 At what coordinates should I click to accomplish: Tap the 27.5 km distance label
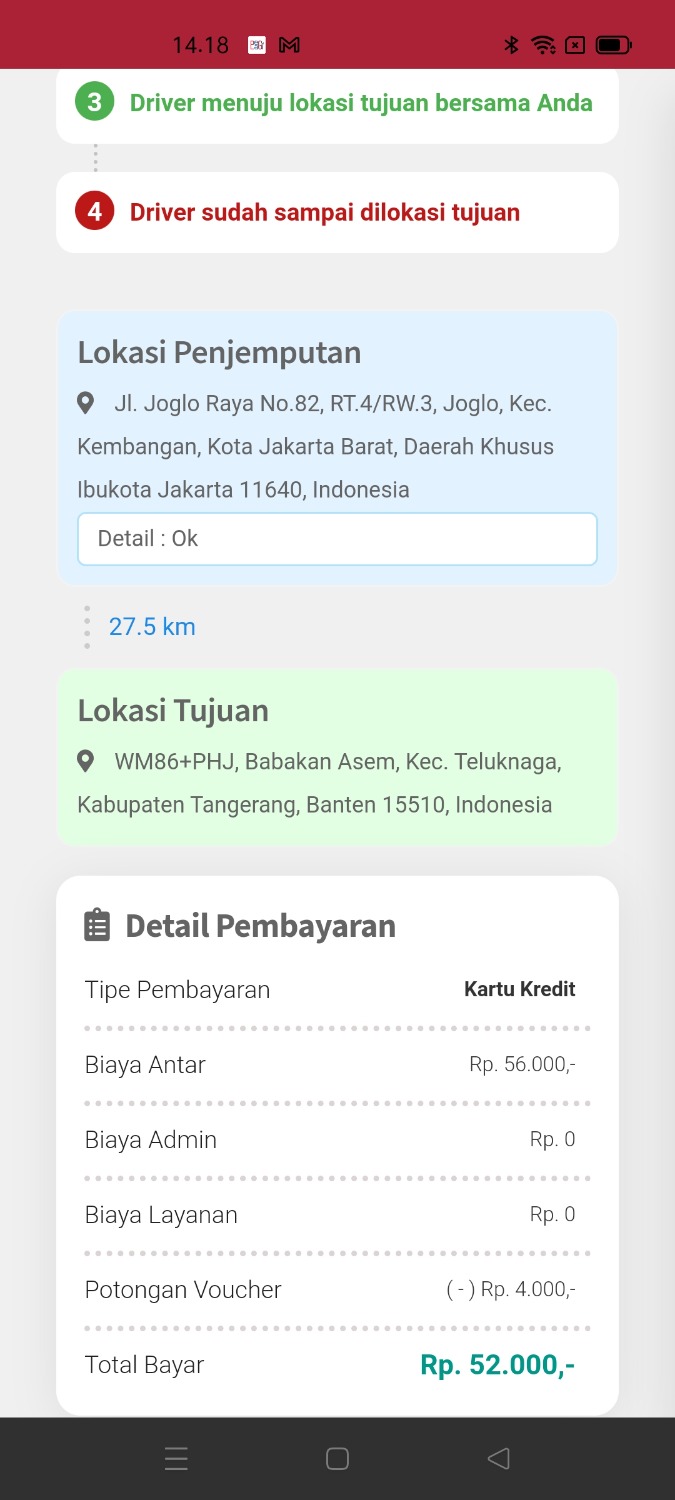point(152,627)
